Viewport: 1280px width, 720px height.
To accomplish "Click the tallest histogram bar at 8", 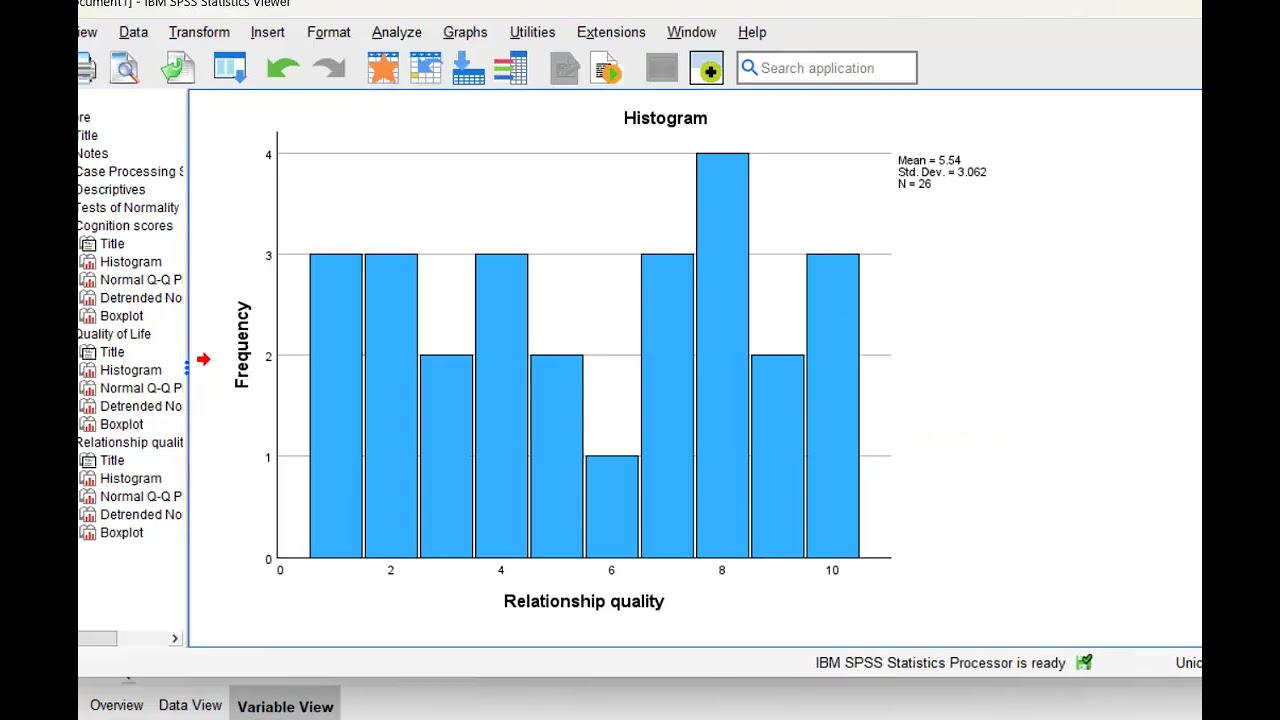I will tap(722, 355).
